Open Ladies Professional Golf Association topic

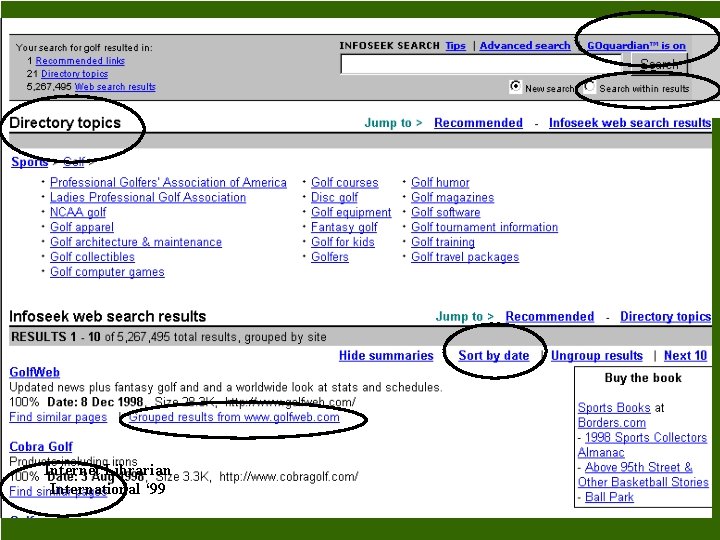coord(148,197)
